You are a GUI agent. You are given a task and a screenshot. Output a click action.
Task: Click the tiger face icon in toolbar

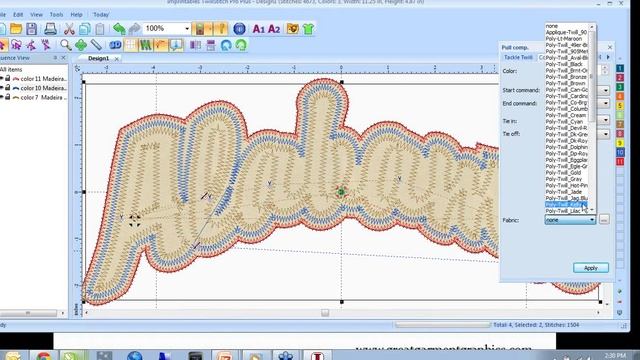coord(293,29)
